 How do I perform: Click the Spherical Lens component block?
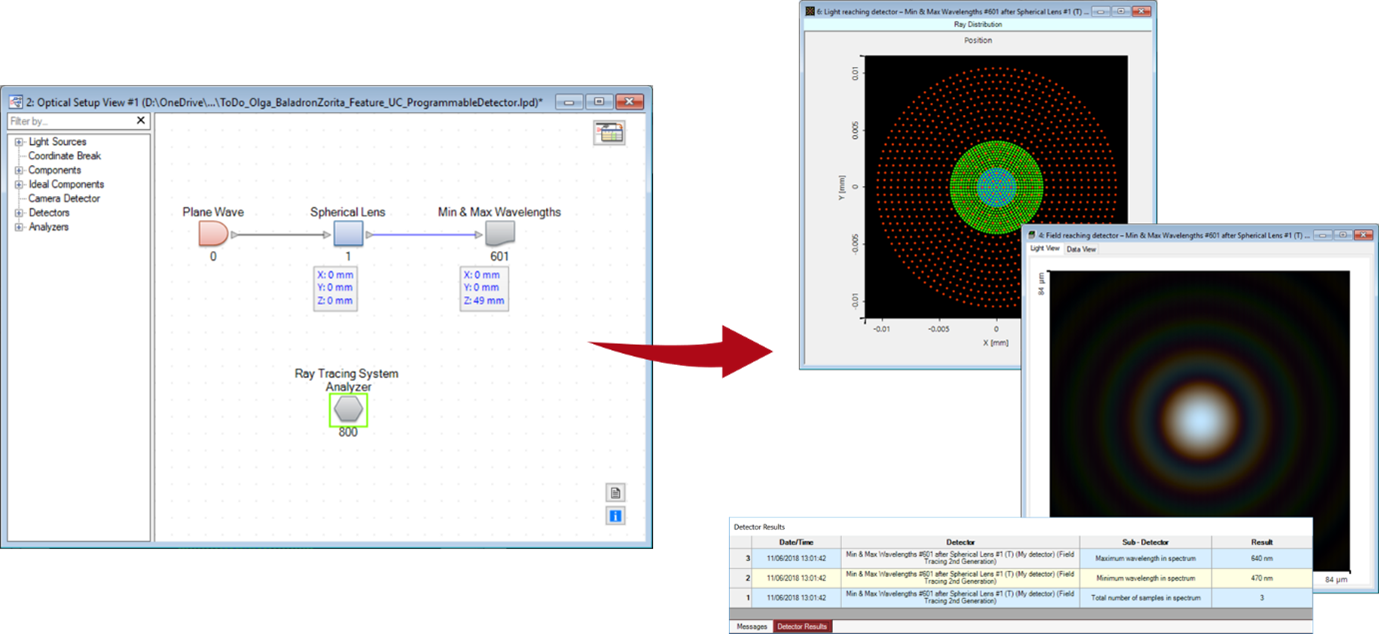click(x=347, y=235)
